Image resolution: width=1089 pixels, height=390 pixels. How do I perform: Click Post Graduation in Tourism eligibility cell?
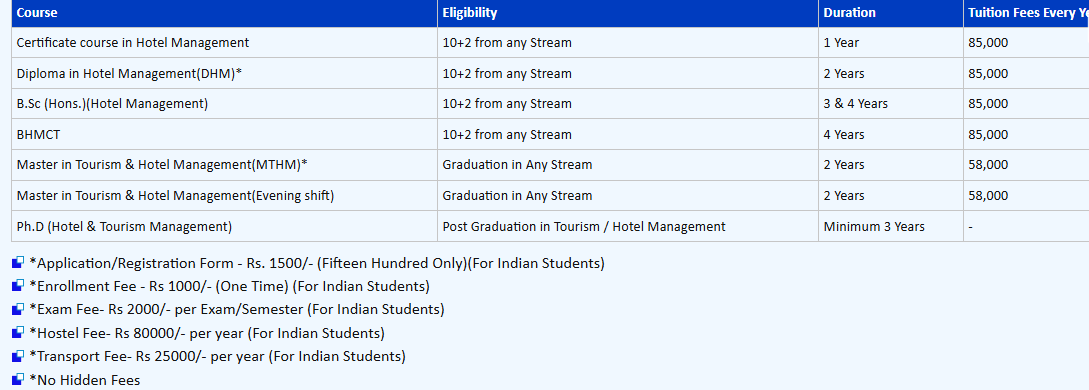click(x=628, y=226)
